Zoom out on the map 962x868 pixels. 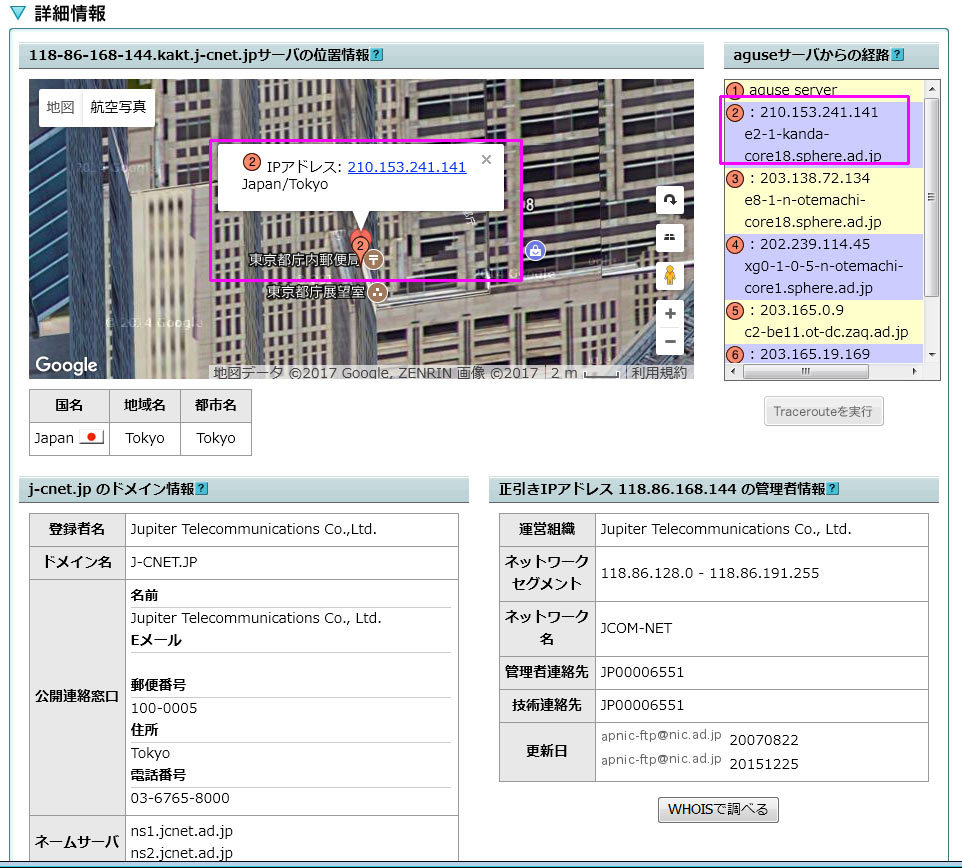point(670,341)
